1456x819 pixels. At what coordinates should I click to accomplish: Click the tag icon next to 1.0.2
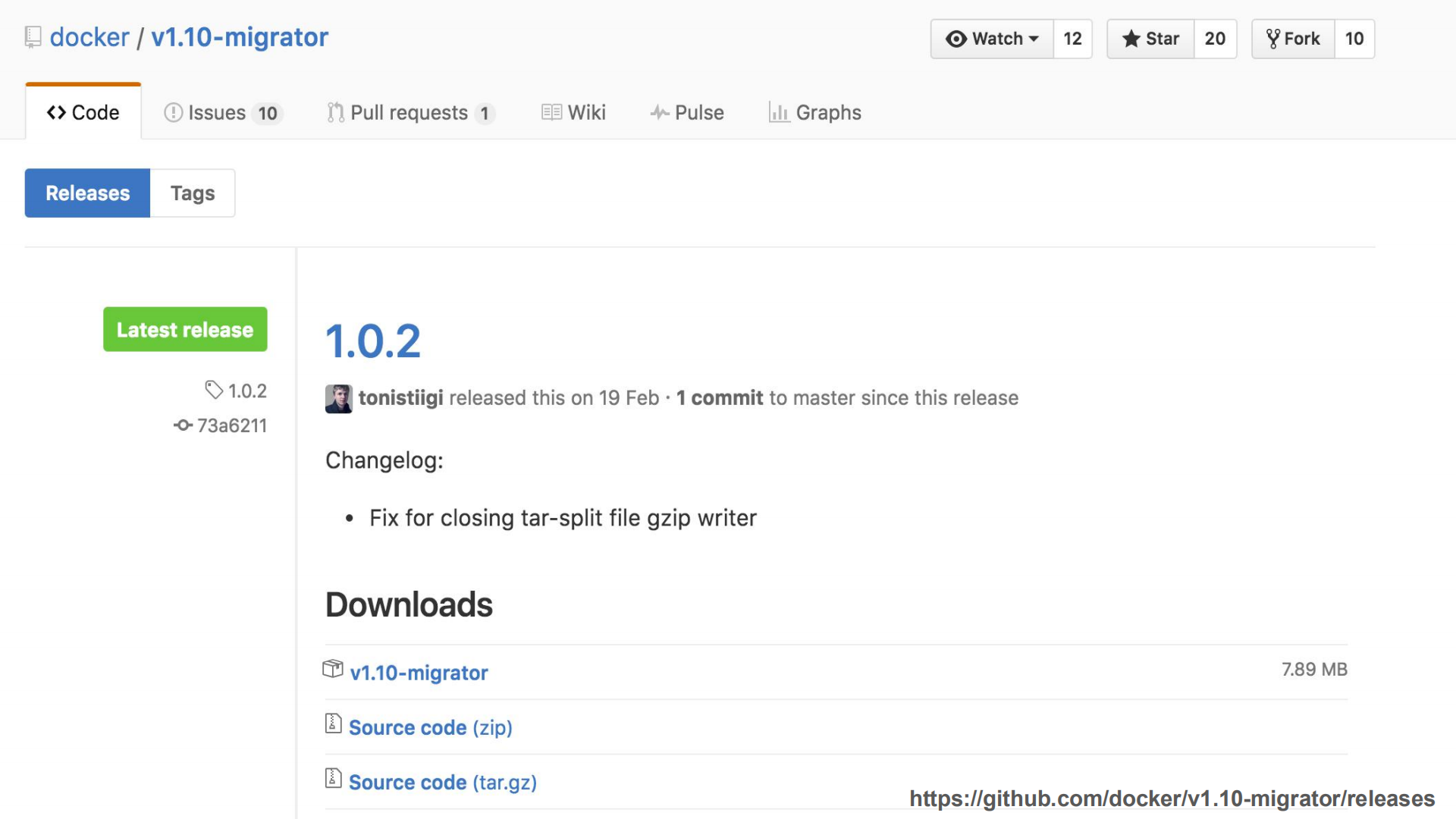(x=214, y=390)
